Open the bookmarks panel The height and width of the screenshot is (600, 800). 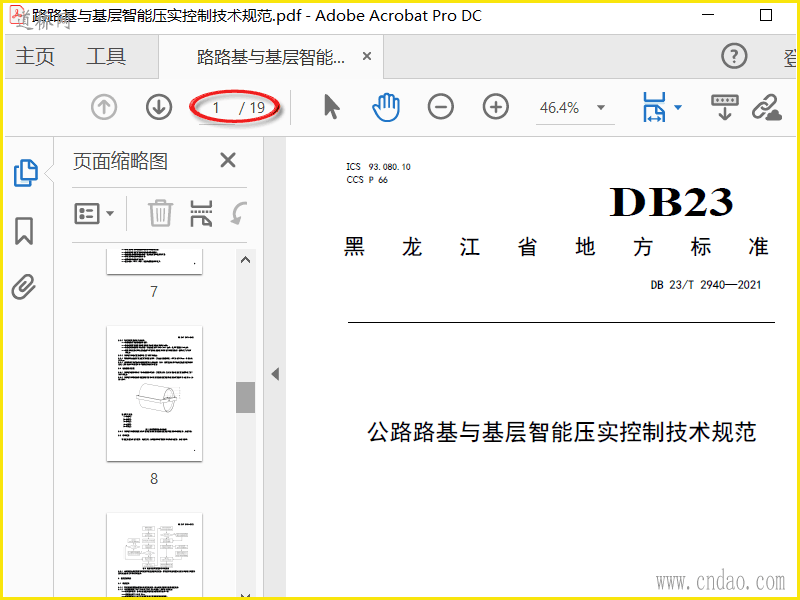point(24,231)
